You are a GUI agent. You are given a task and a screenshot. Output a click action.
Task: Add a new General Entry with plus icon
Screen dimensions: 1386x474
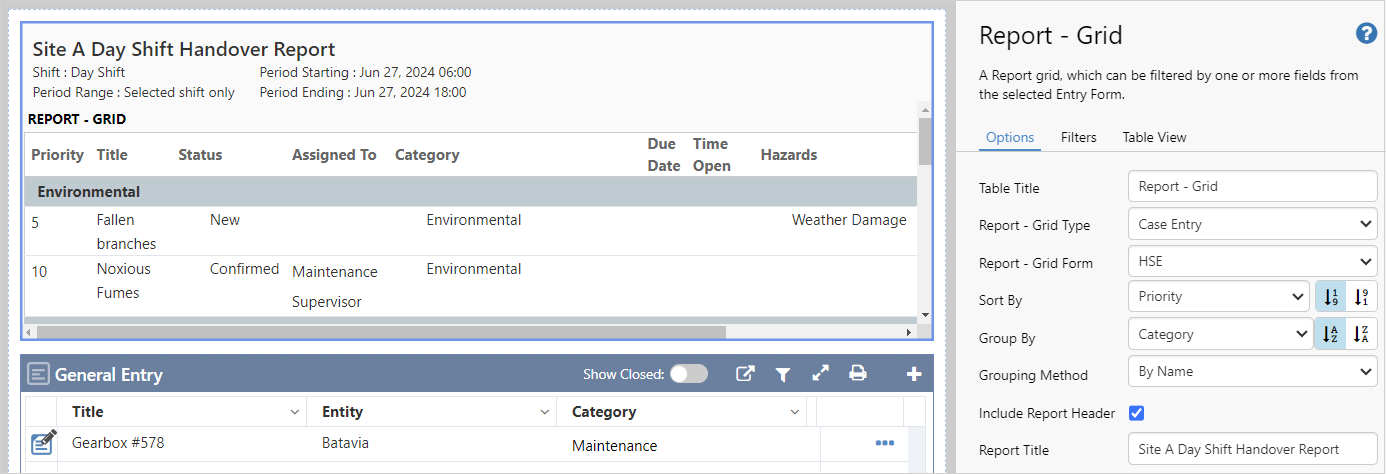913,374
